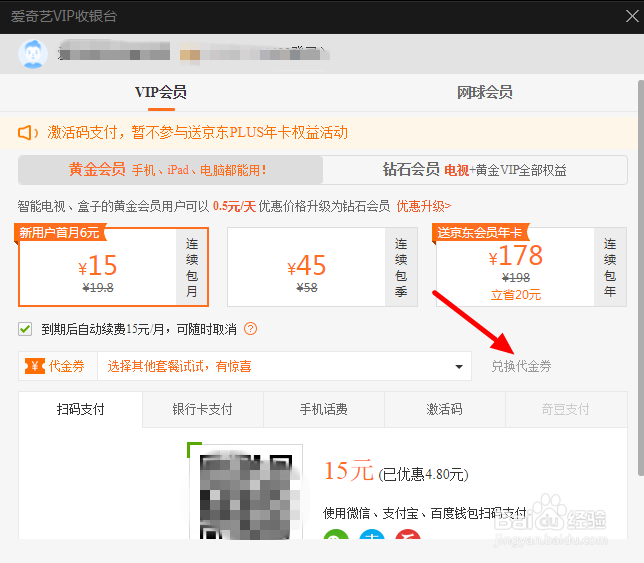644x563 pixels.
Task: Select the 银行卡支付 payment tab
Action: (202, 409)
